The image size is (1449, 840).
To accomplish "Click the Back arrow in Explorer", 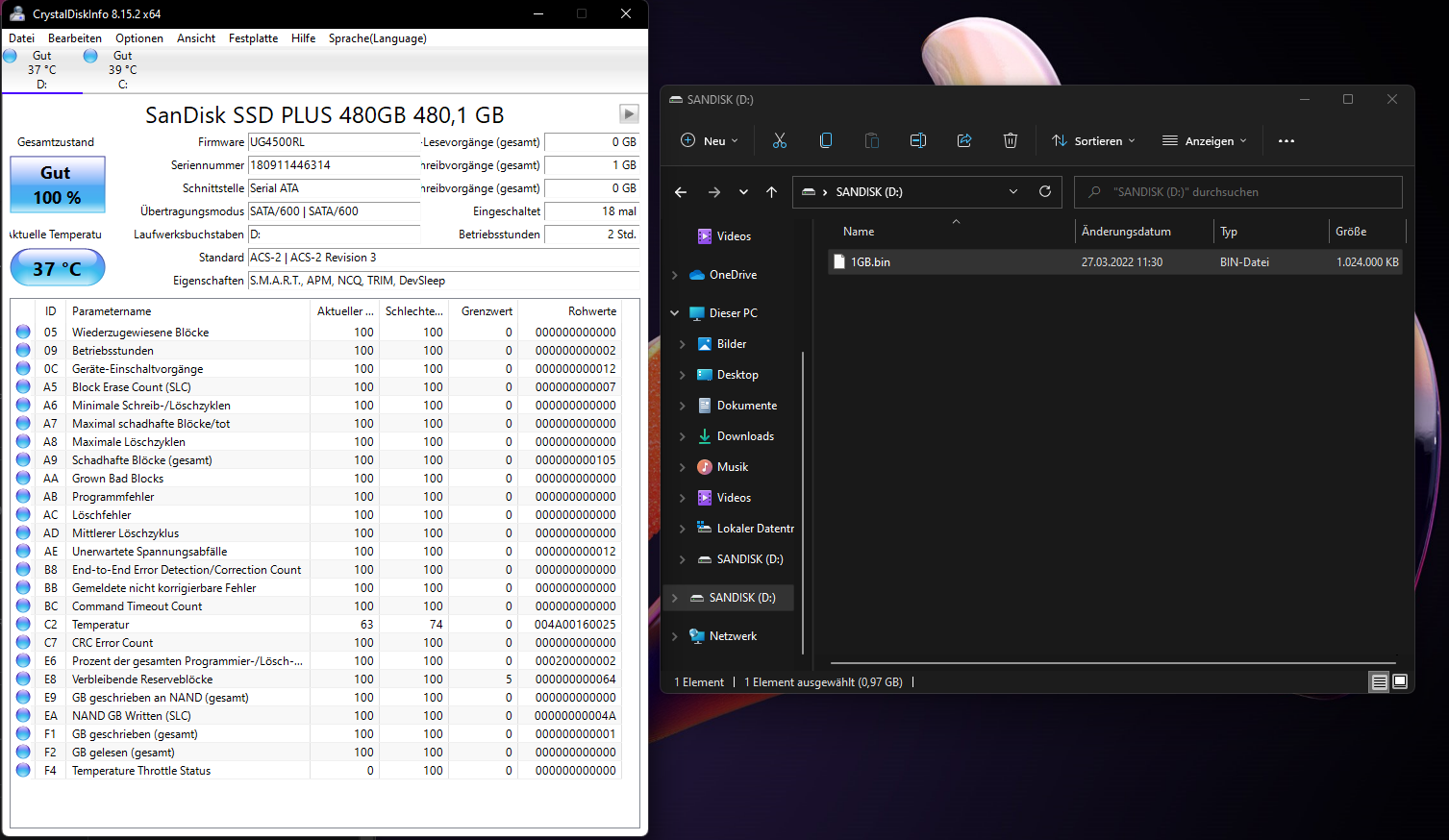I will pyautogui.click(x=681, y=192).
